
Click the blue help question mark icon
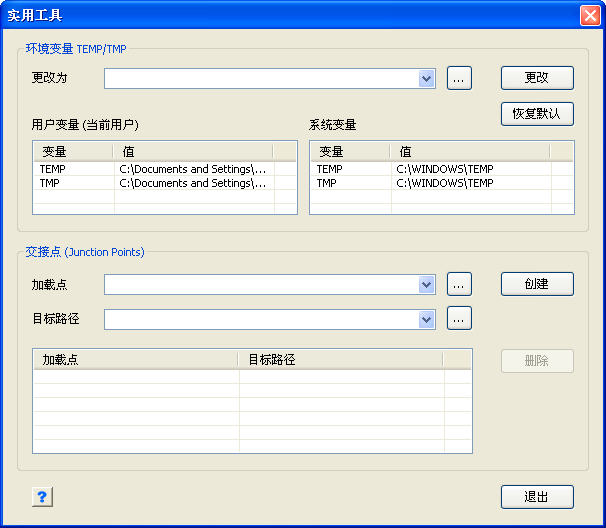[x=42, y=497]
